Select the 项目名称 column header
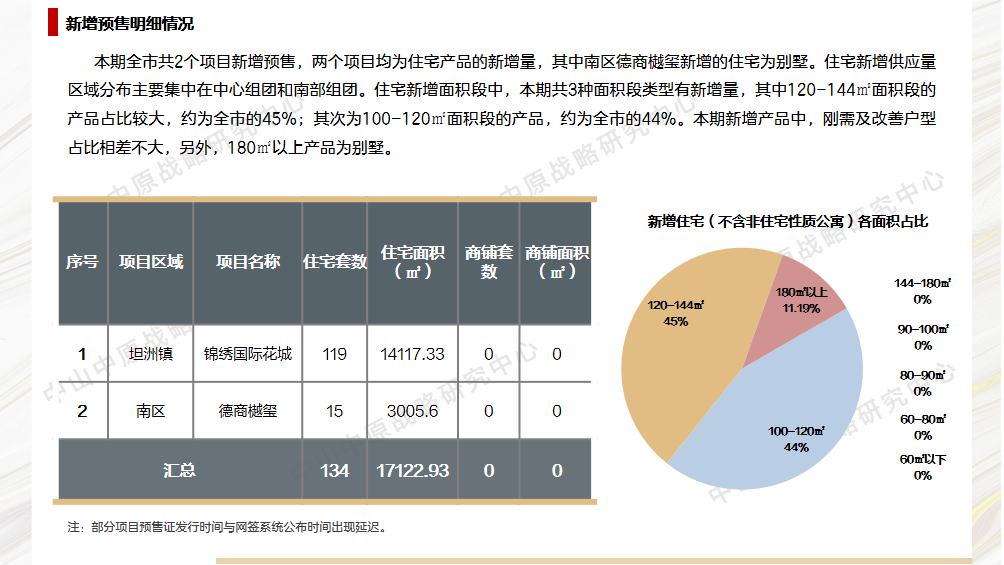 [x=248, y=262]
